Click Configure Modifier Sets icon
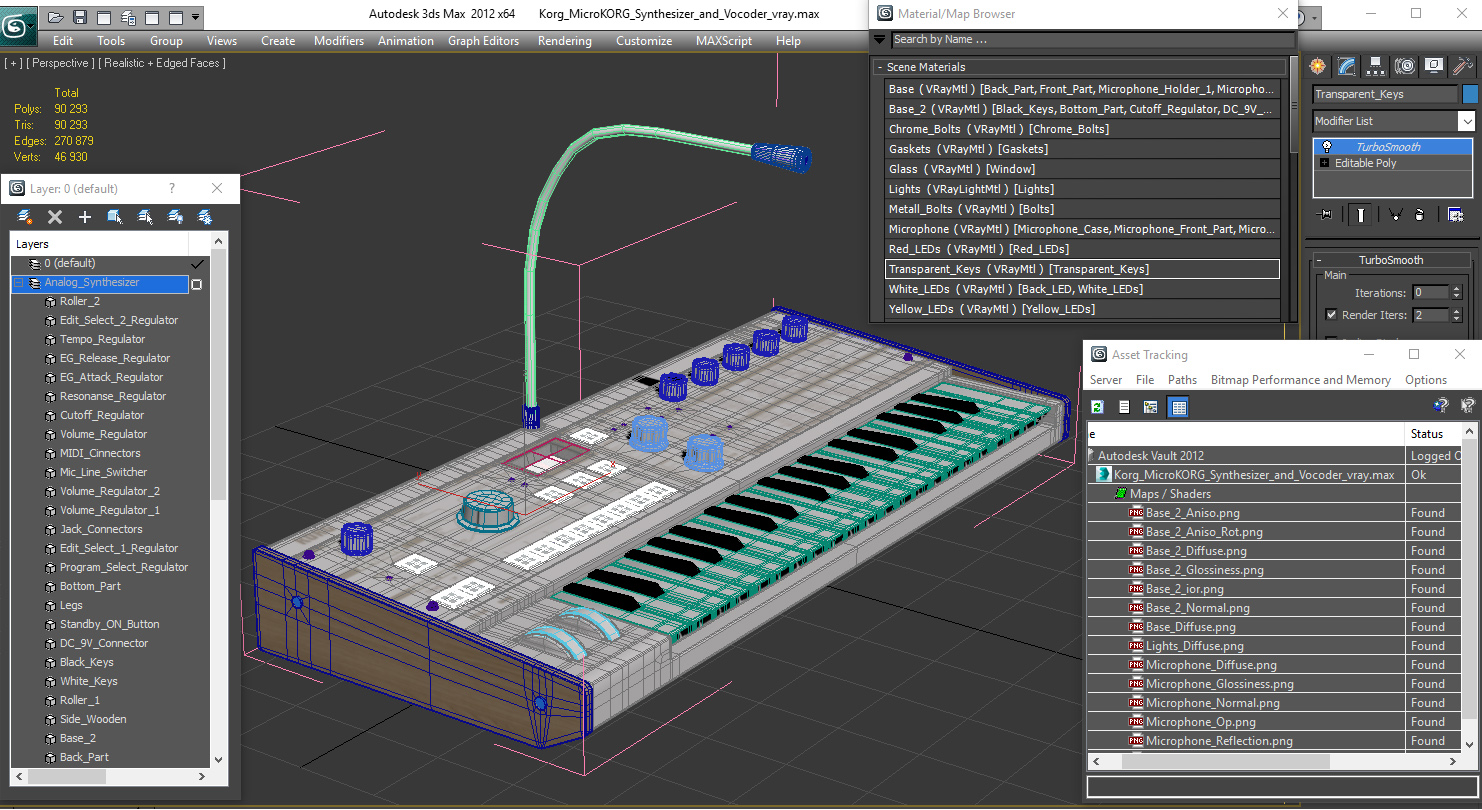Viewport: 1482px width, 810px height. [x=1455, y=214]
